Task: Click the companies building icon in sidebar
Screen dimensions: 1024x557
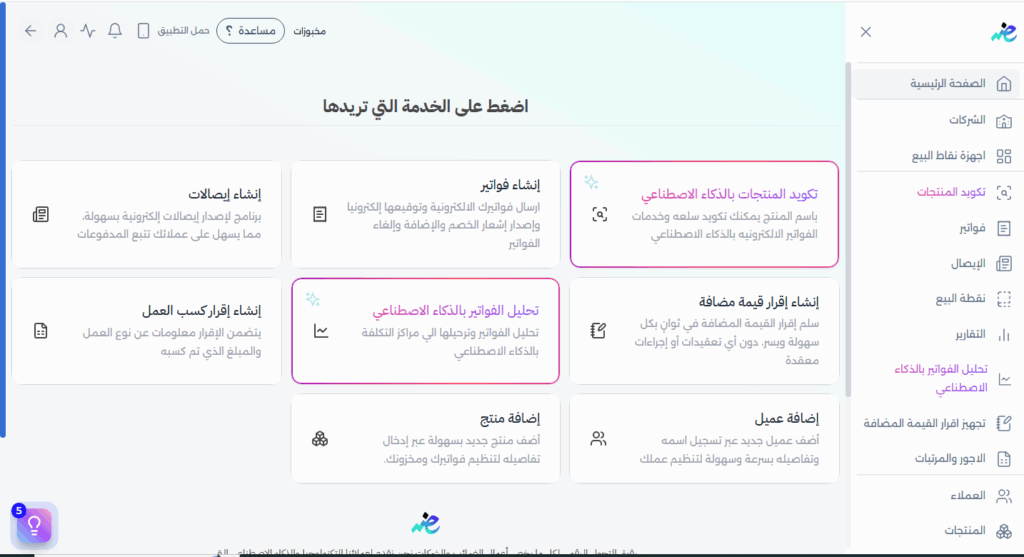Action: [x=1004, y=121]
